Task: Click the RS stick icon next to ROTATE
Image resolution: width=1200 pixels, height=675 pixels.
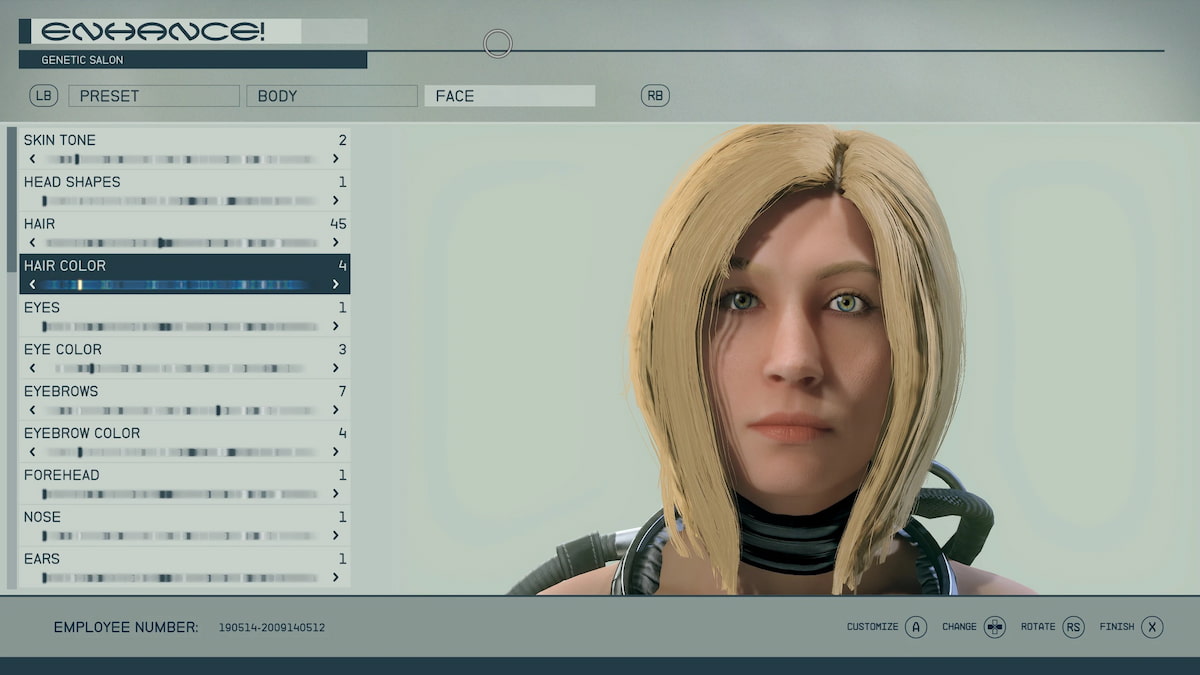Action: tap(1073, 627)
